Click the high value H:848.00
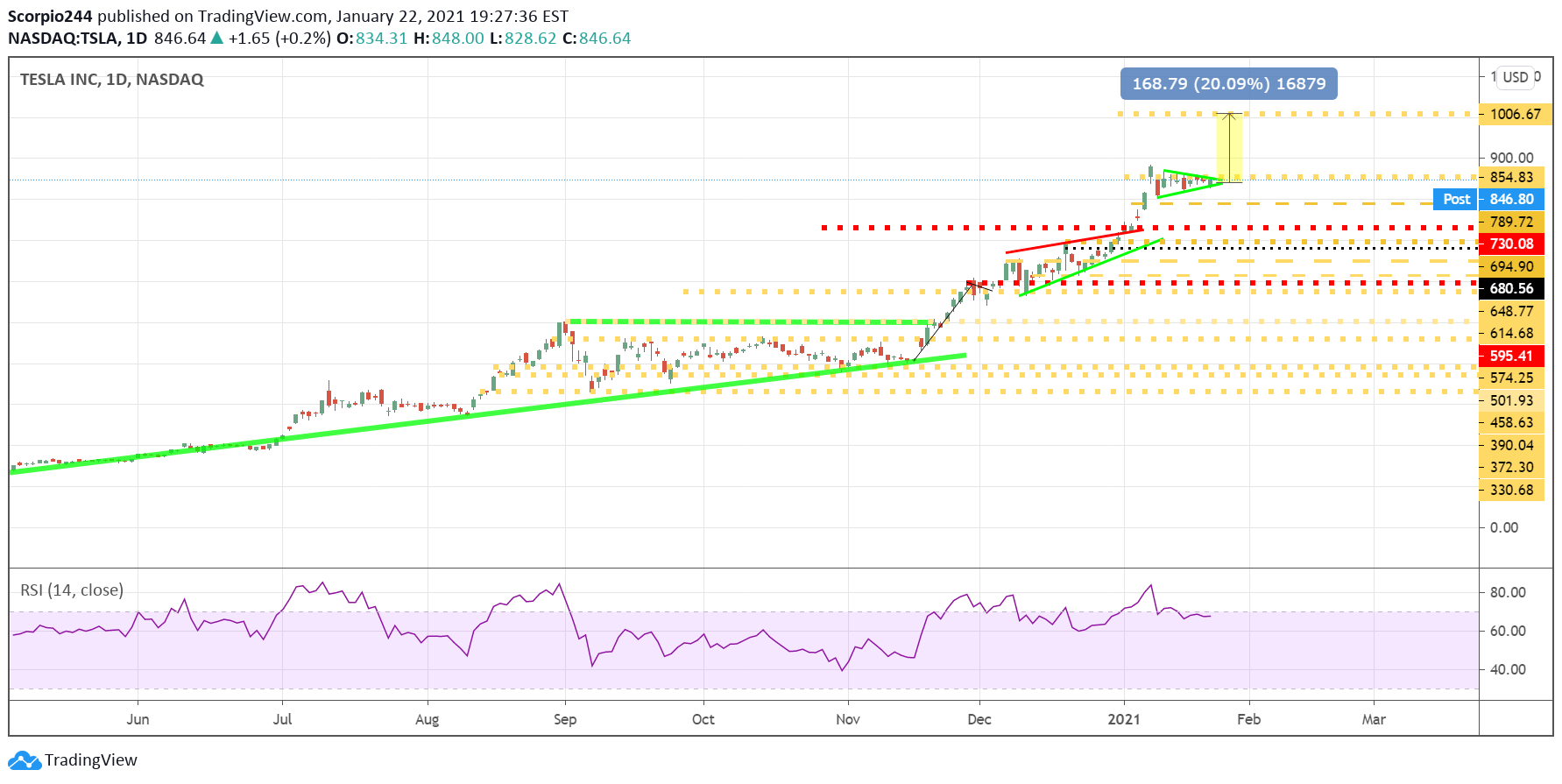The height and width of the screenshot is (784, 1562). pos(449,39)
